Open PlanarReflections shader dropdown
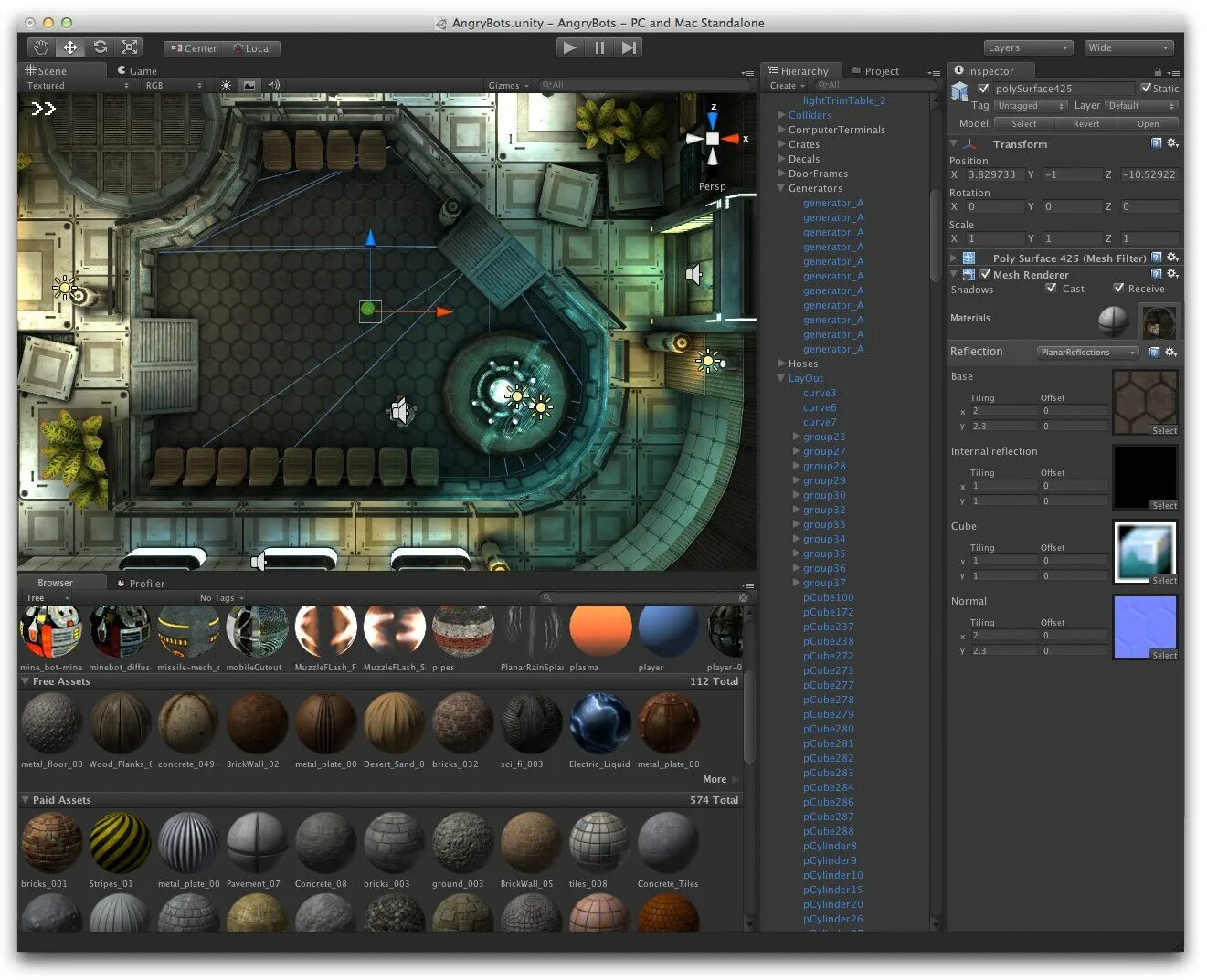The image size is (1207, 980). (1087, 352)
